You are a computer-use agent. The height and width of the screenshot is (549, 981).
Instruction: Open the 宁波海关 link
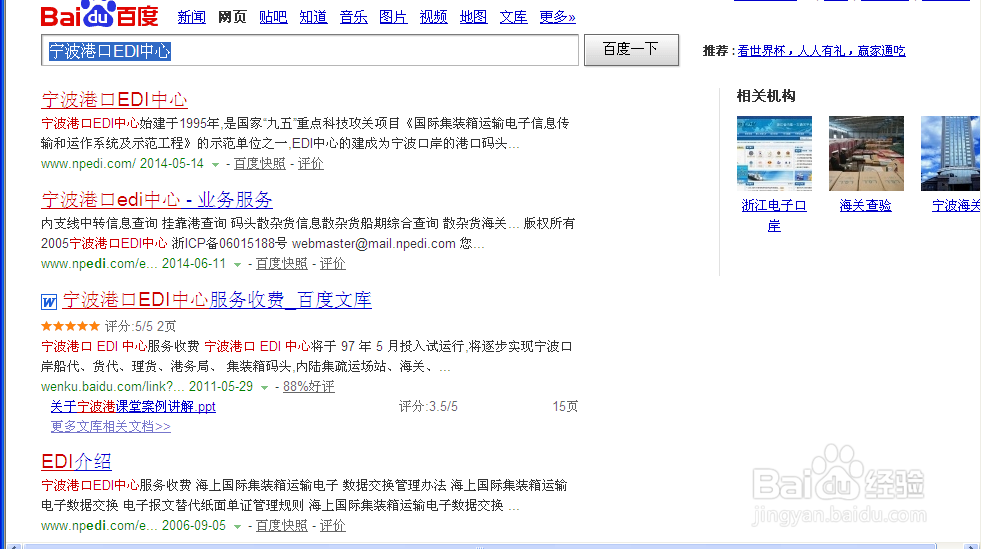957,205
